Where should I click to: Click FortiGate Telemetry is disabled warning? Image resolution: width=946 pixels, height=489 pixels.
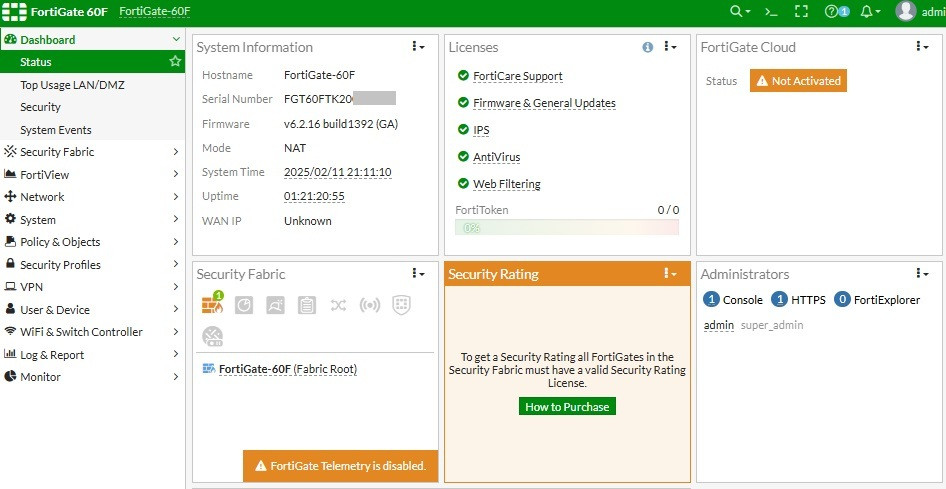340,465
